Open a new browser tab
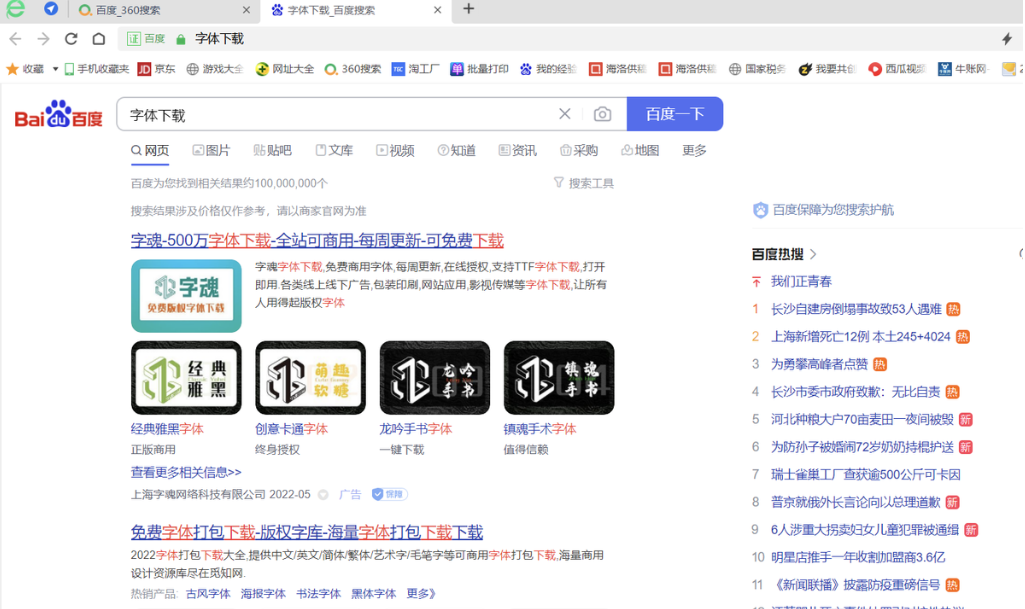1025x609 pixels. point(469,9)
